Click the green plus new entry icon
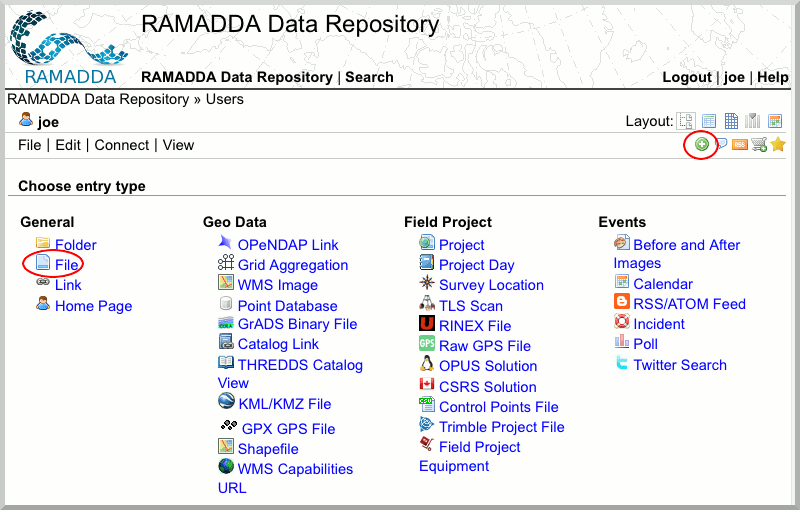Image resolution: width=800 pixels, height=510 pixels. 702,145
